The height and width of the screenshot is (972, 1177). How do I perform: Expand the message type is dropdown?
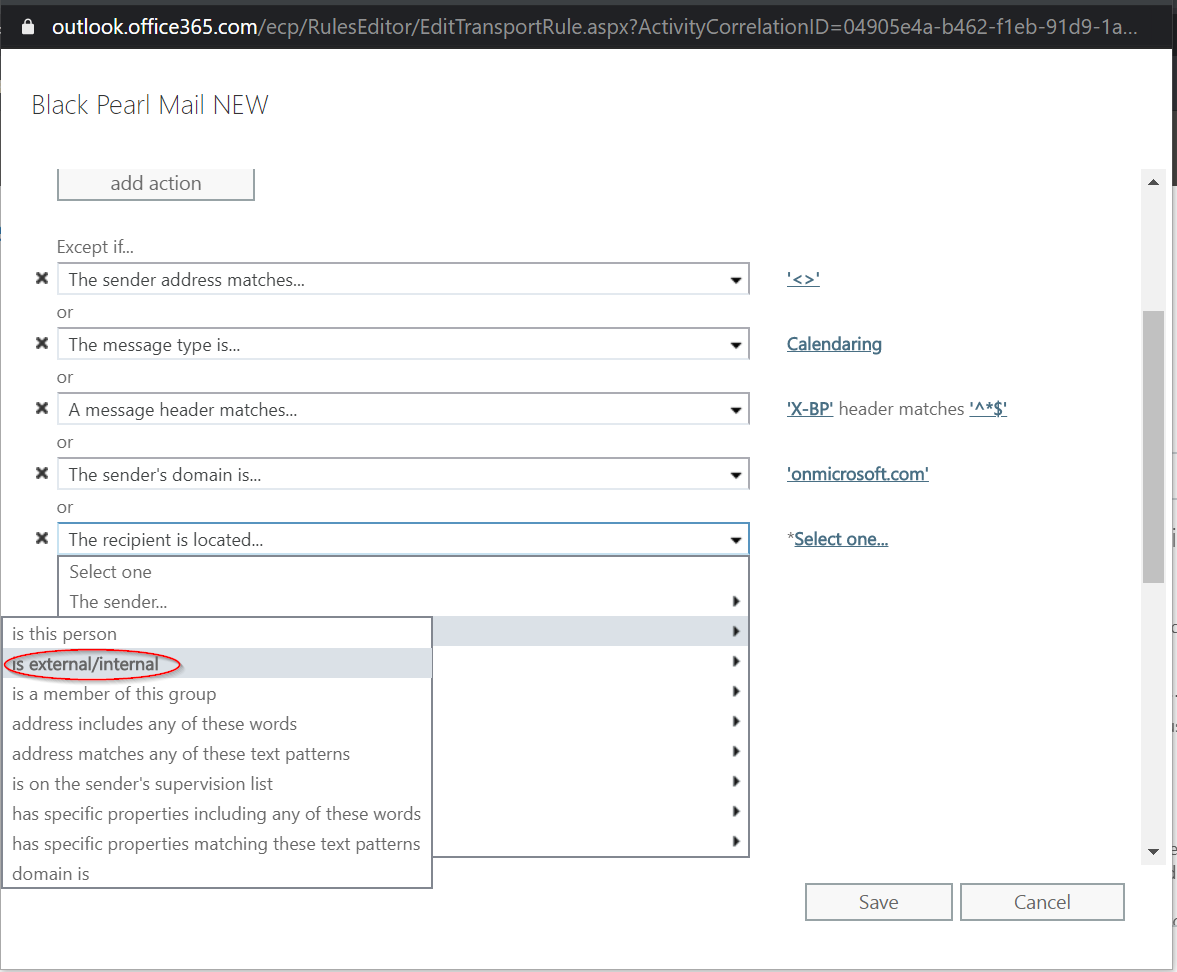click(737, 345)
